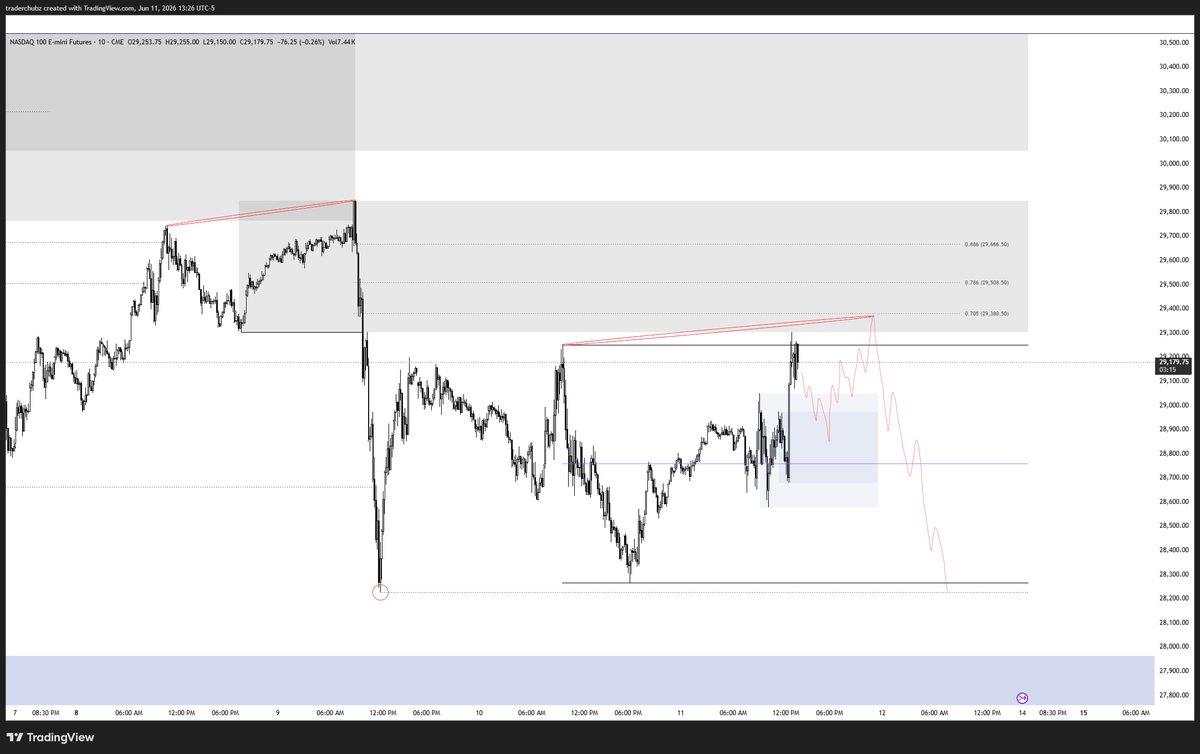
Task: Click the 29,800.00 price axis label
Action: coord(1173,212)
